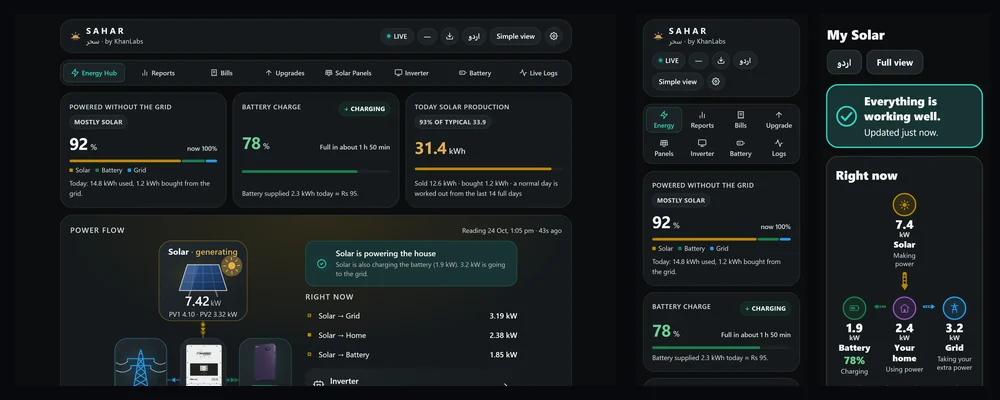Open the Inverter tab in the wide desktop nav bar
This screenshot has width=1000, height=400.
pyautogui.click(x=411, y=73)
